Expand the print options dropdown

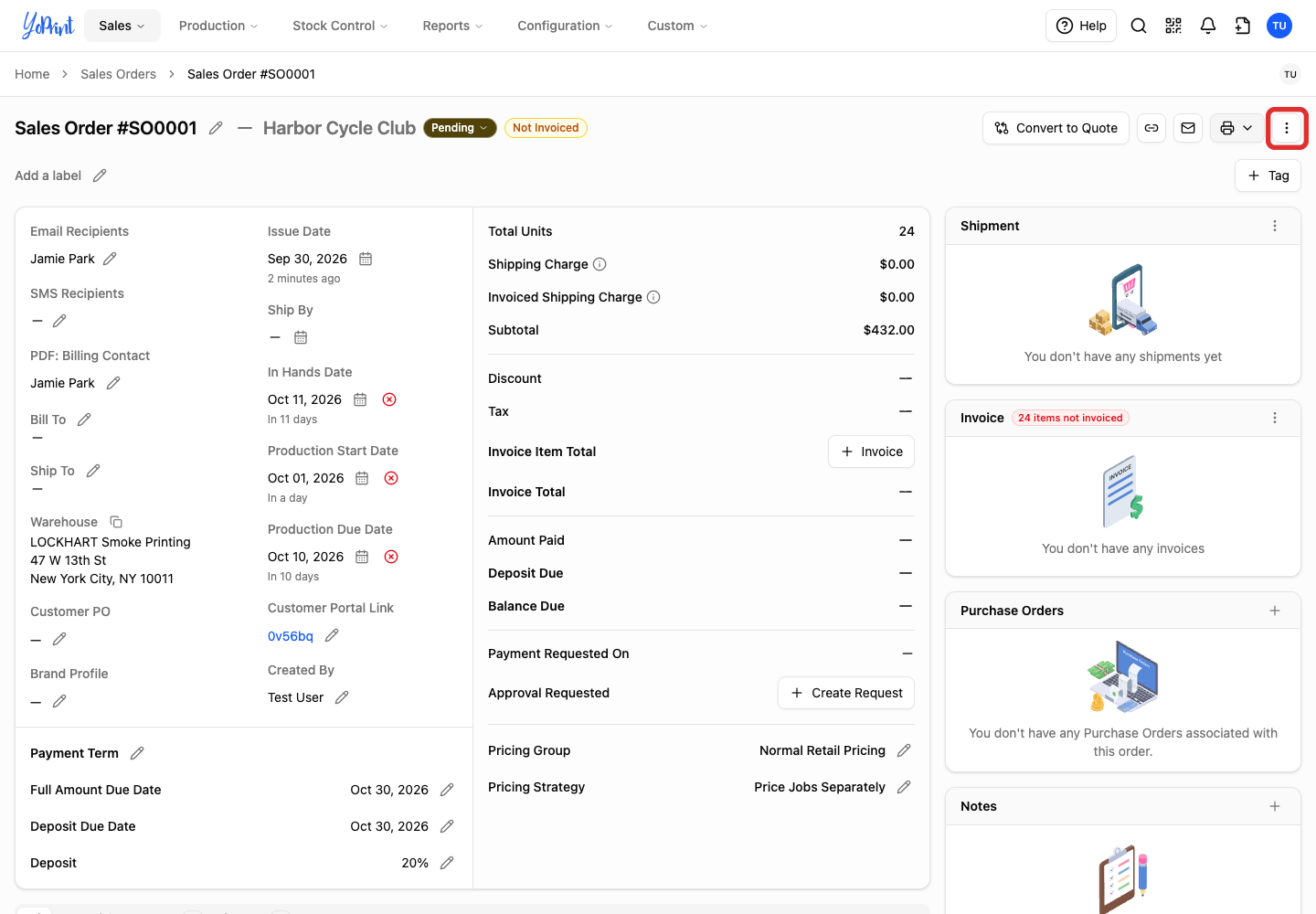click(x=1236, y=128)
